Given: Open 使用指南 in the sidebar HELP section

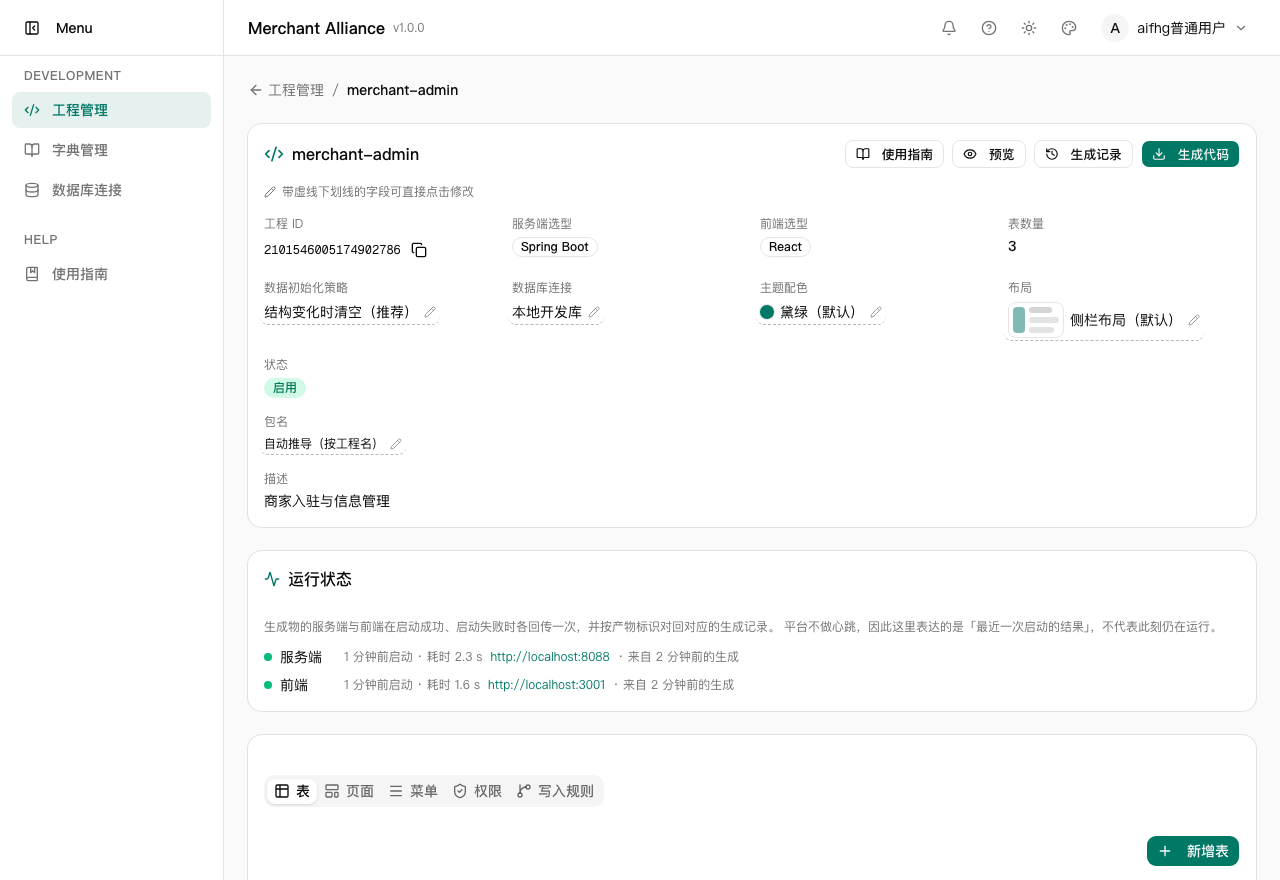Looking at the screenshot, I should [x=111, y=274].
